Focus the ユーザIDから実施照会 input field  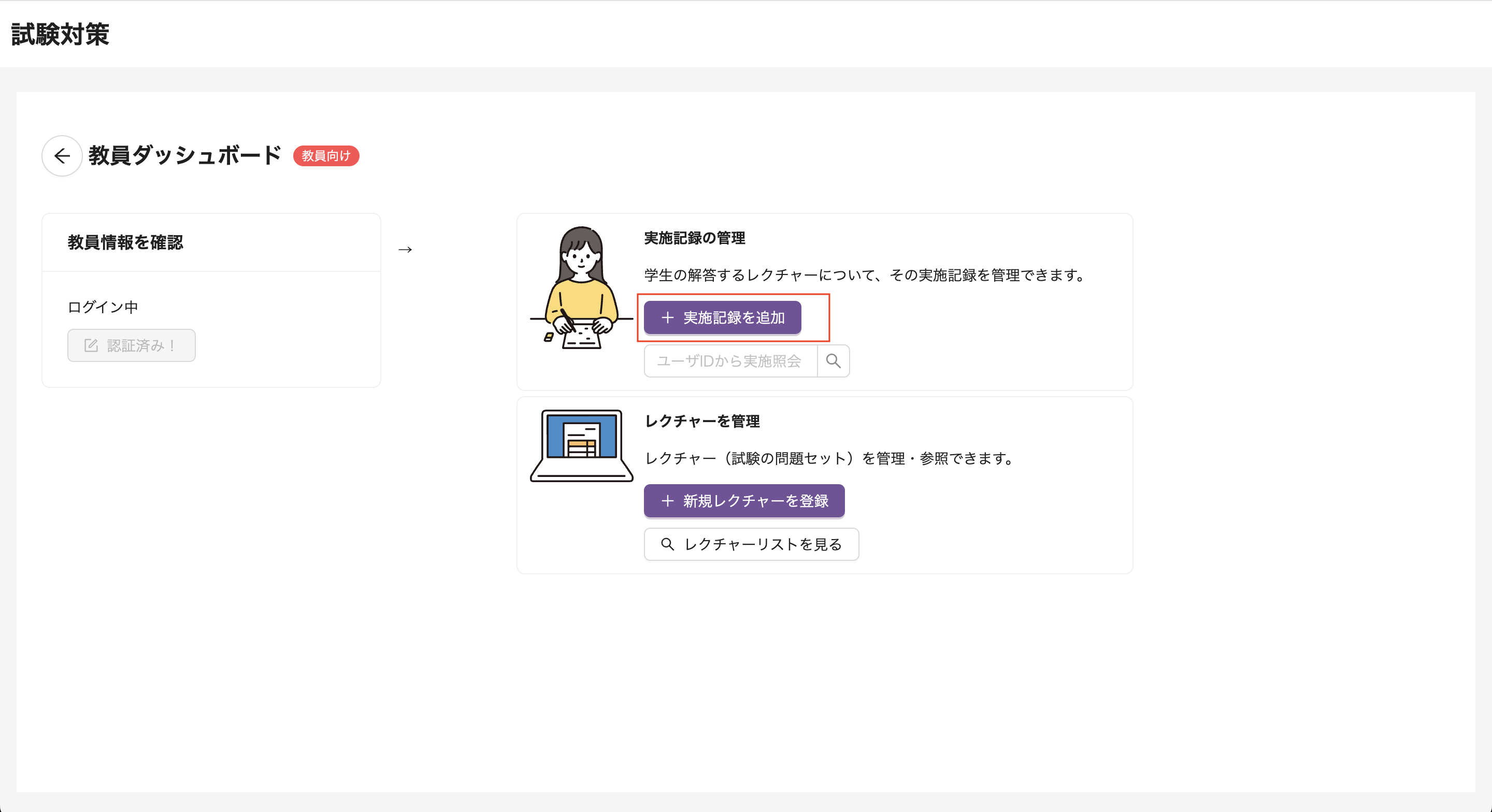tap(730, 361)
